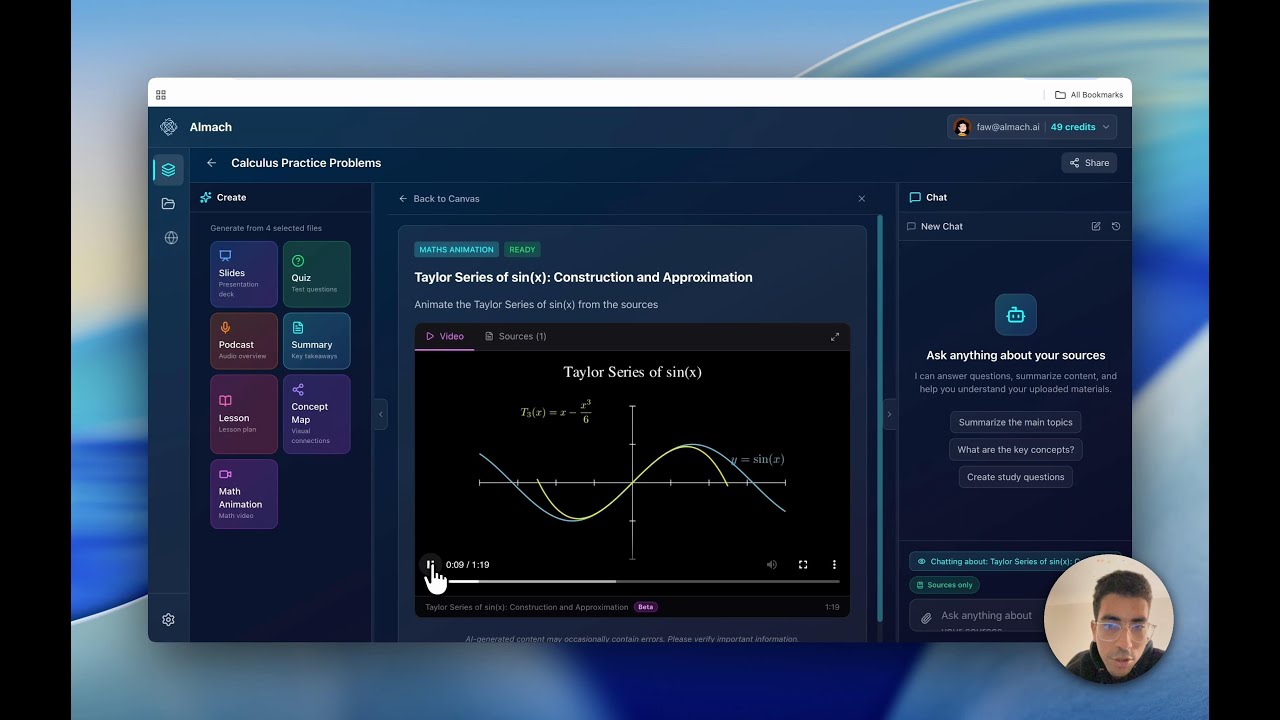Screen dimensions: 1280x720
Task: Click the user avatar picture
Action: tap(962, 127)
